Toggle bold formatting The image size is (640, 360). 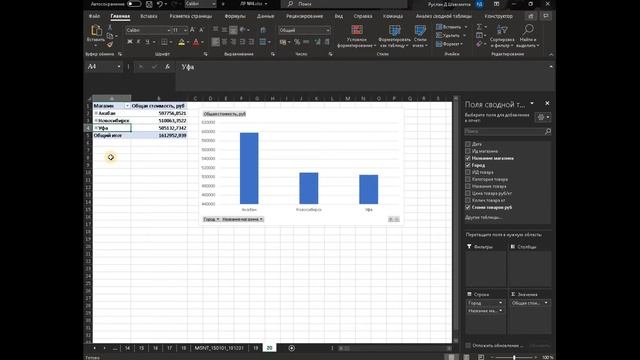tap(130, 42)
